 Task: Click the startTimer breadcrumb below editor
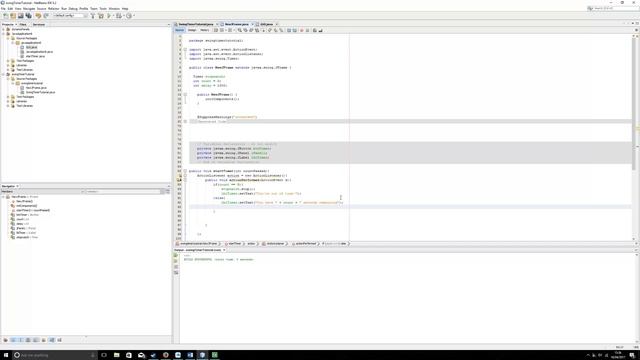pyautogui.click(x=234, y=244)
